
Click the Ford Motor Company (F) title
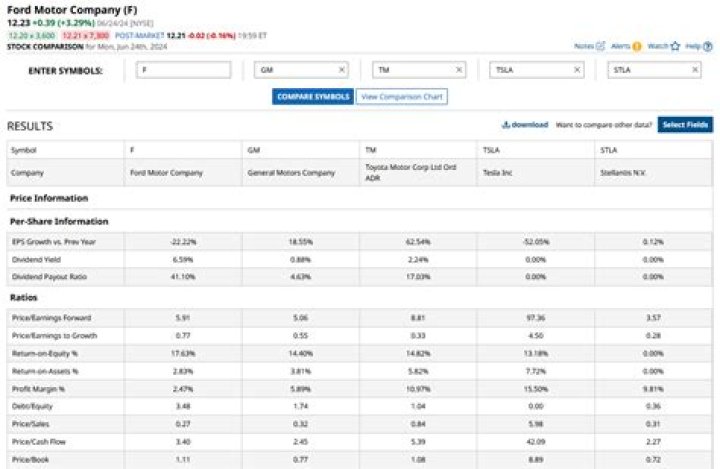coord(72,10)
